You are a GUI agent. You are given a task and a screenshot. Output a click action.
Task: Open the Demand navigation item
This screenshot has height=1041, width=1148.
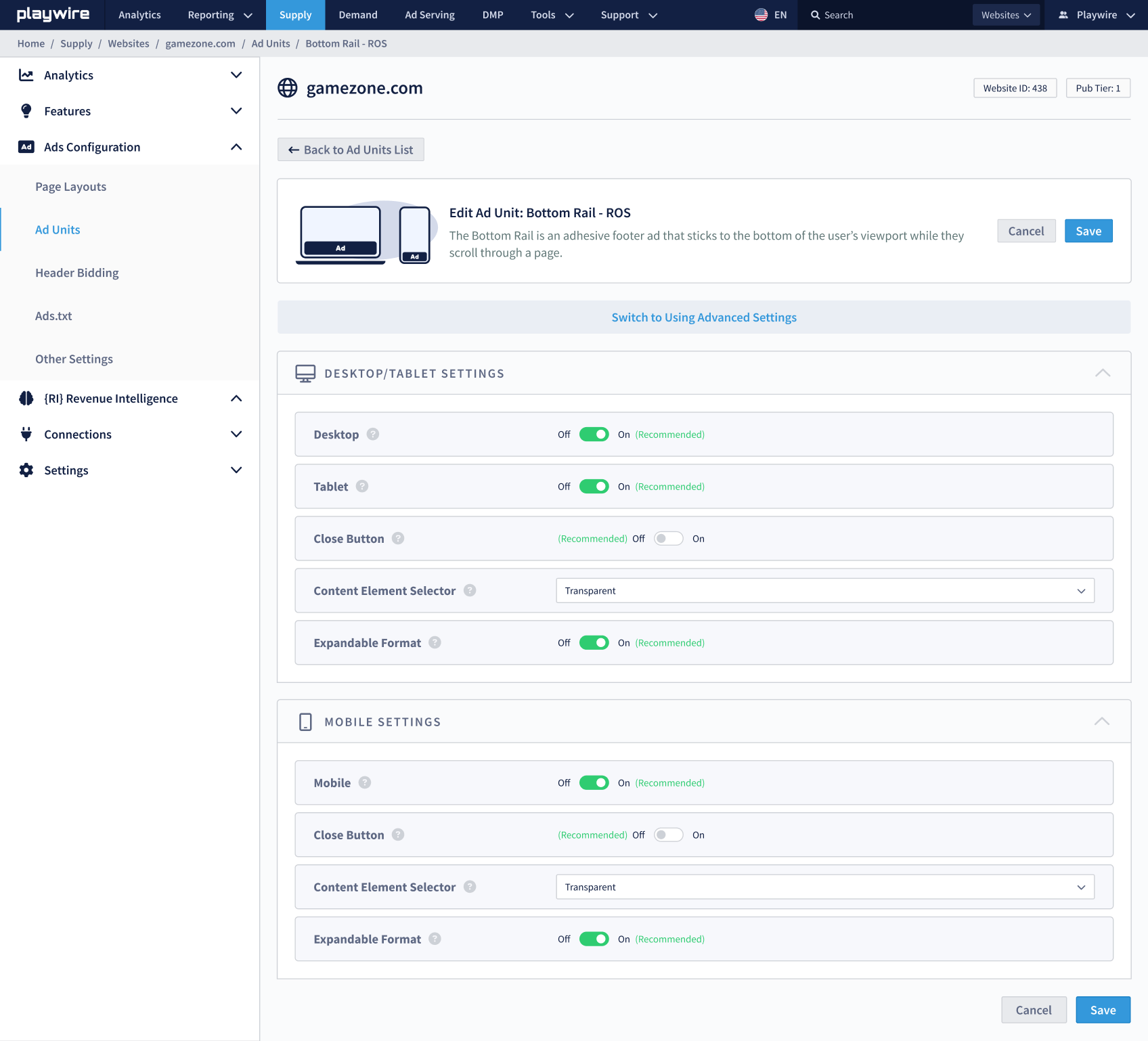pos(358,15)
